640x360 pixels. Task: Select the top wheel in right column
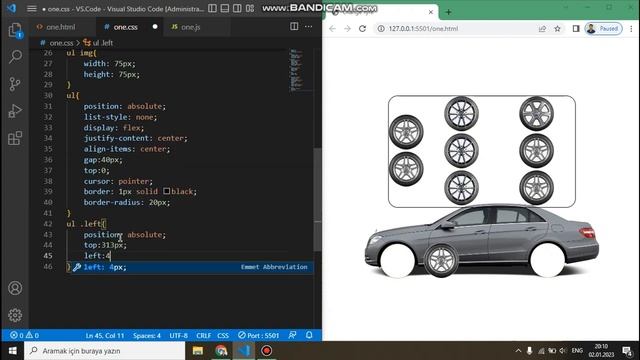[536, 113]
